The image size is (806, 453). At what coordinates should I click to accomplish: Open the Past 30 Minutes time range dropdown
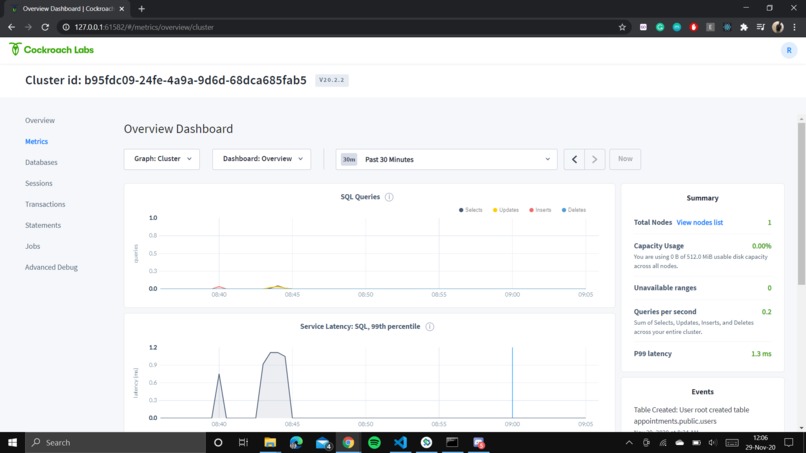446,159
